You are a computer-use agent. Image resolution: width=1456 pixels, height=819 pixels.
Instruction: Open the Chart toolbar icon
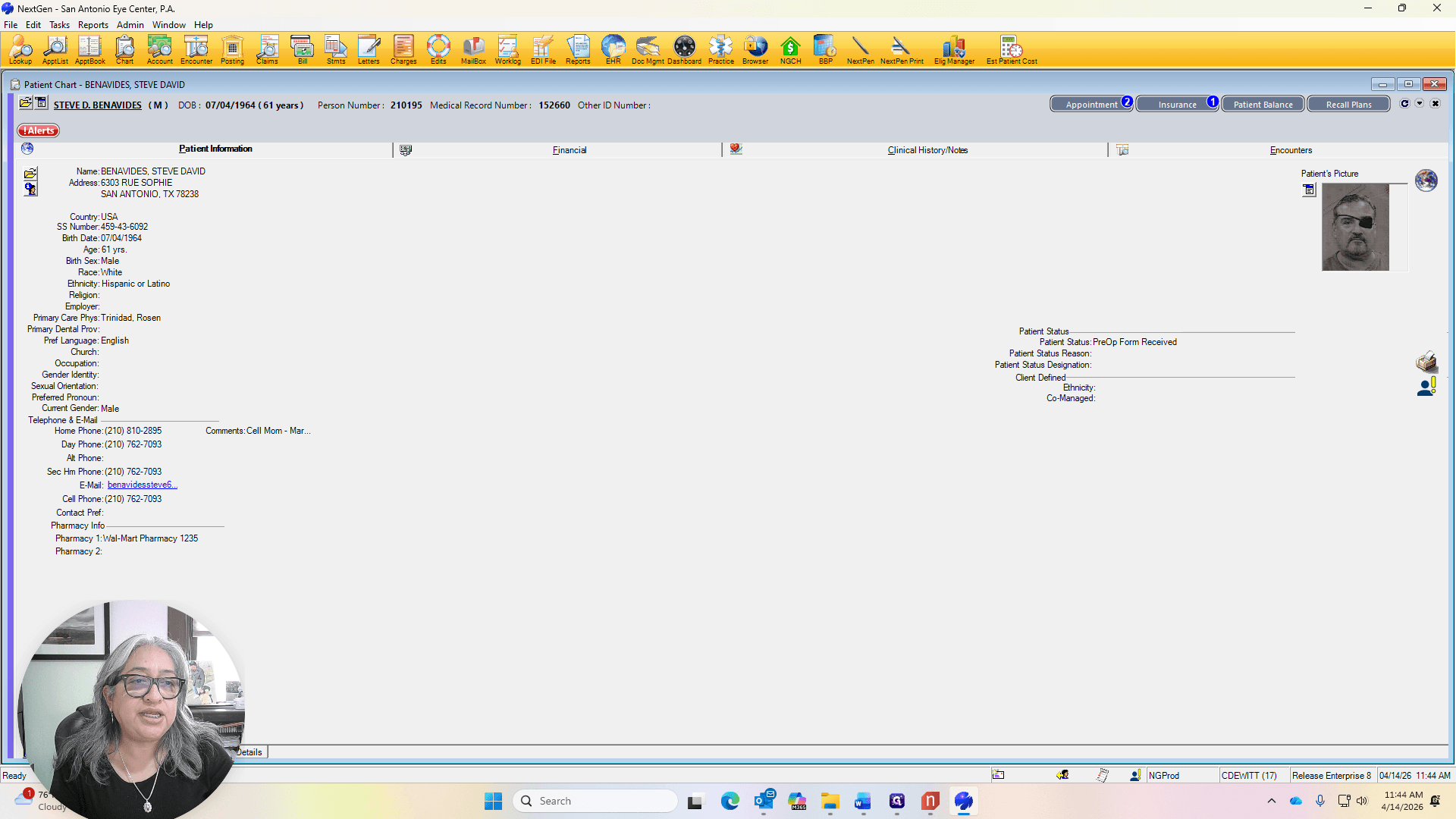(x=124, y=49)
